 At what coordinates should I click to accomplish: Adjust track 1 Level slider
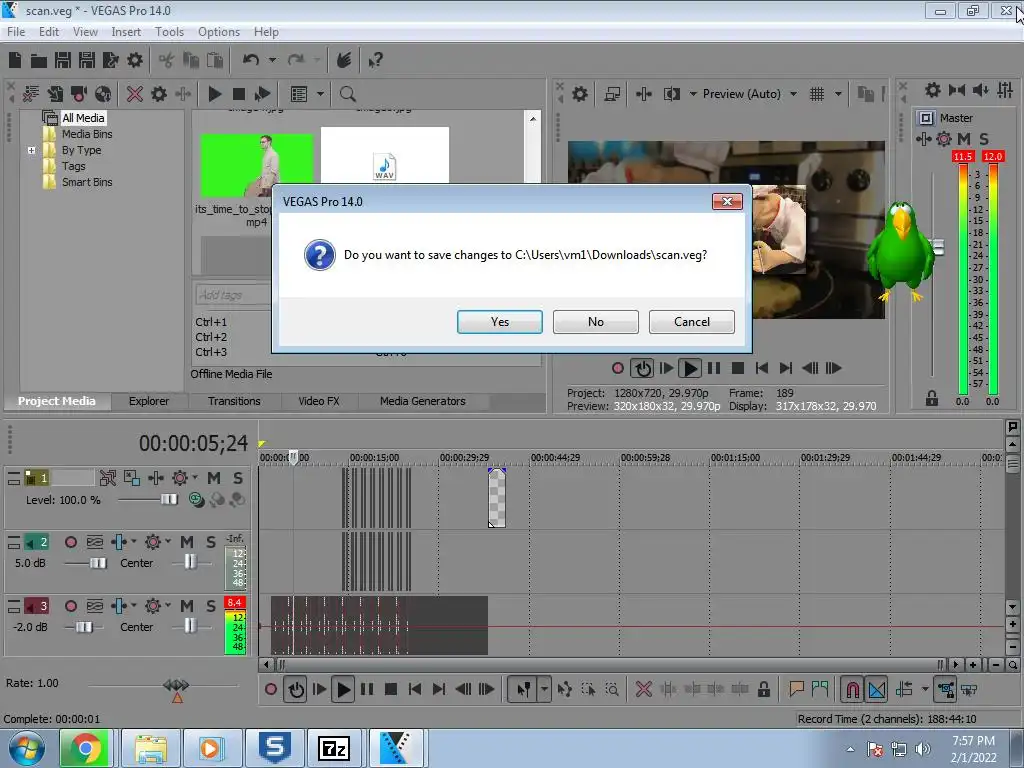168,500
